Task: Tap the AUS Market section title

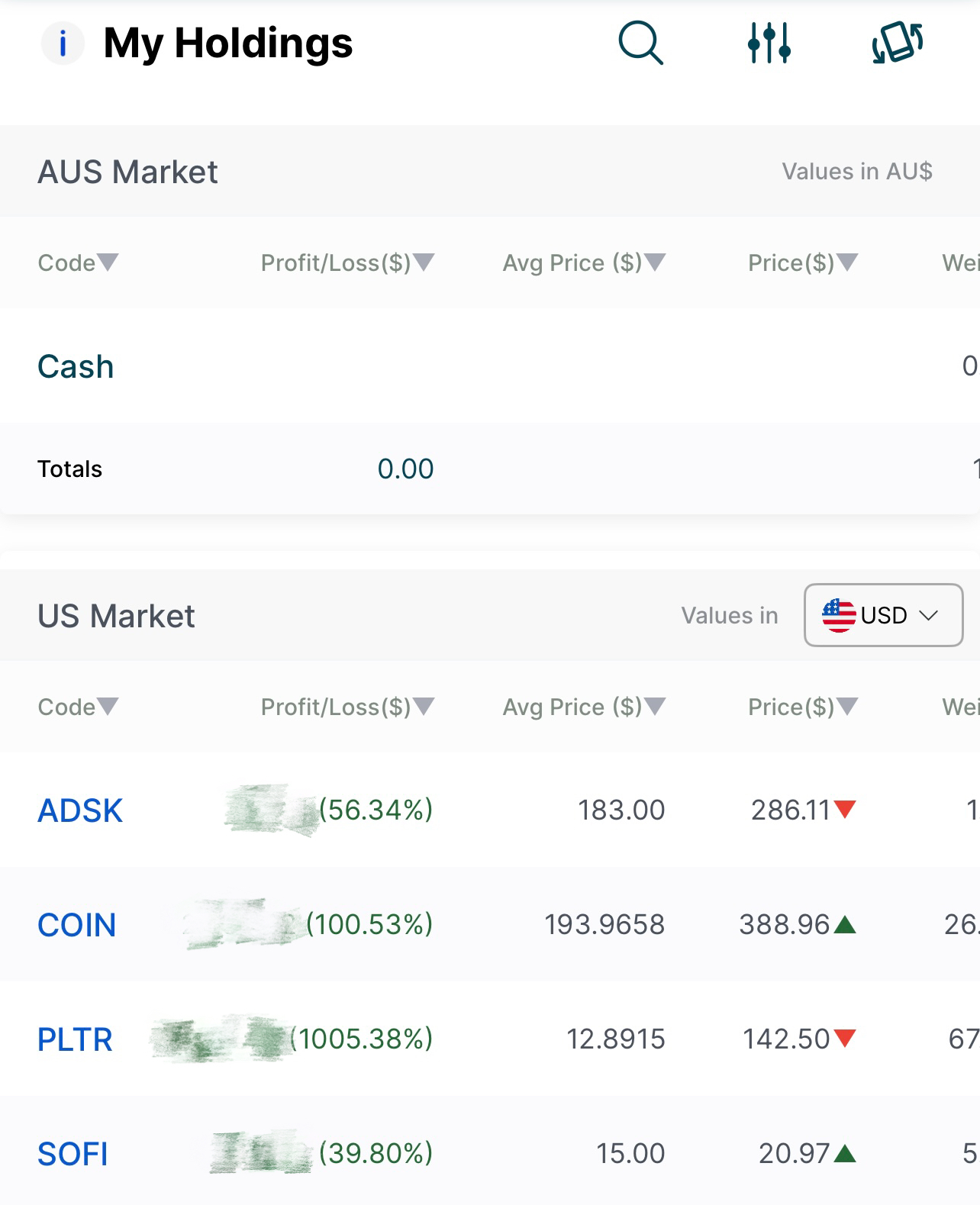Action: (127, 172)
